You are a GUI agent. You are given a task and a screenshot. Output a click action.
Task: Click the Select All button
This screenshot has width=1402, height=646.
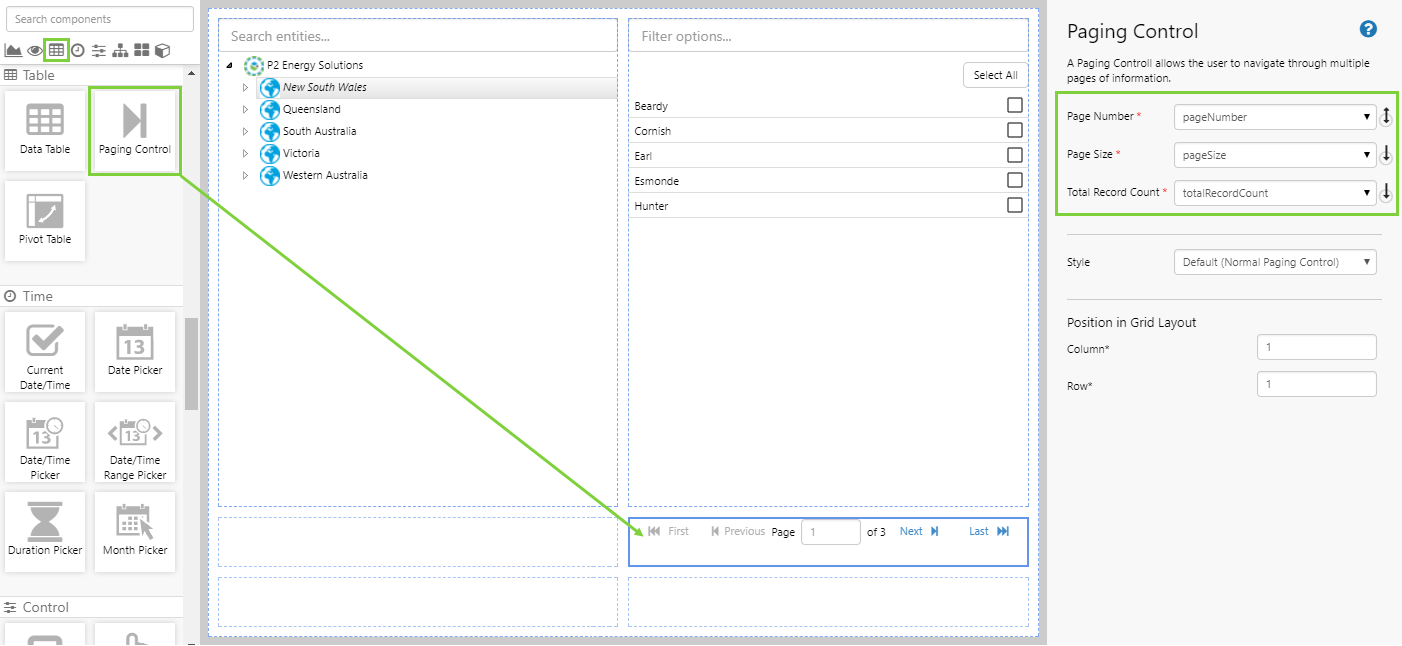(995, 75)
